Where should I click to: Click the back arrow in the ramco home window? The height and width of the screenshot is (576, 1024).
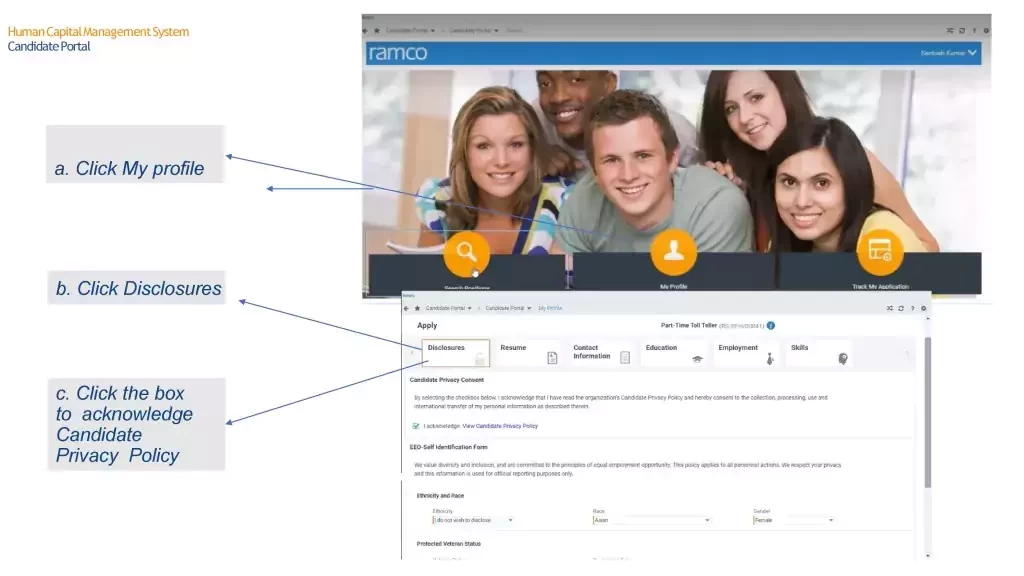click(x=365, y=31)
